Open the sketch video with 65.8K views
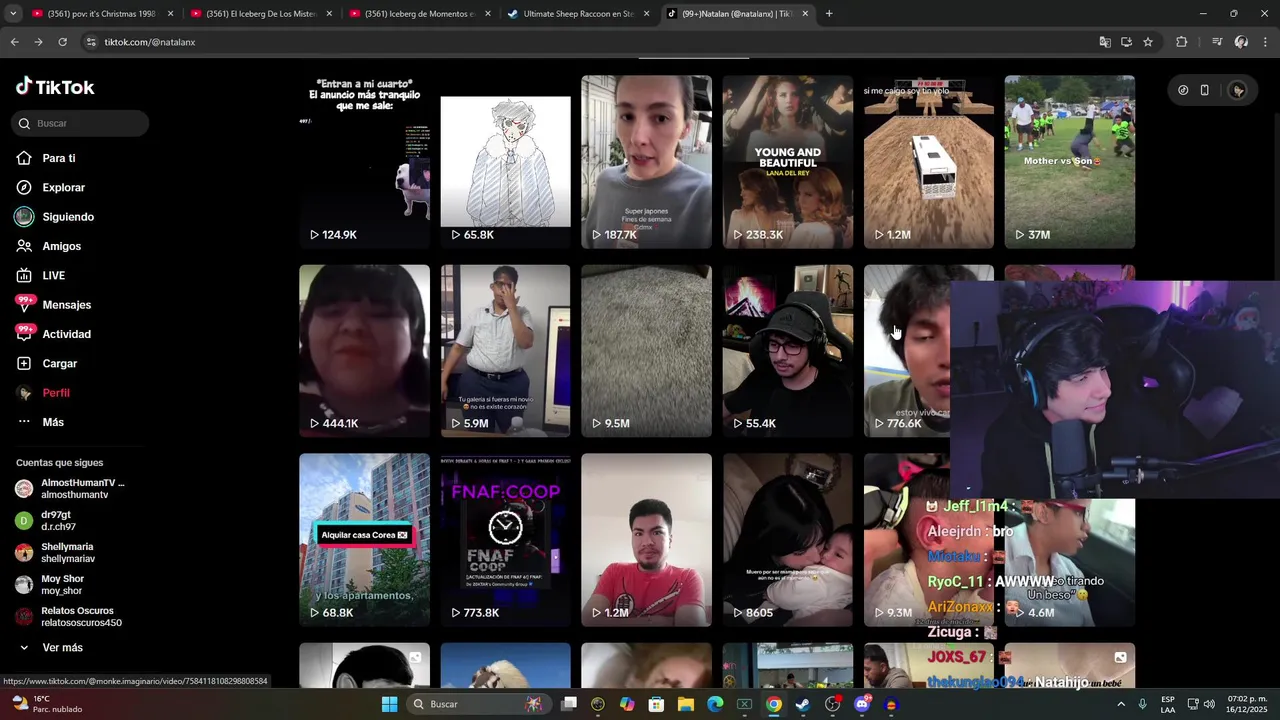Viewport: 1280px width, 720px height. pyautogui.click(x=505, y=162)
